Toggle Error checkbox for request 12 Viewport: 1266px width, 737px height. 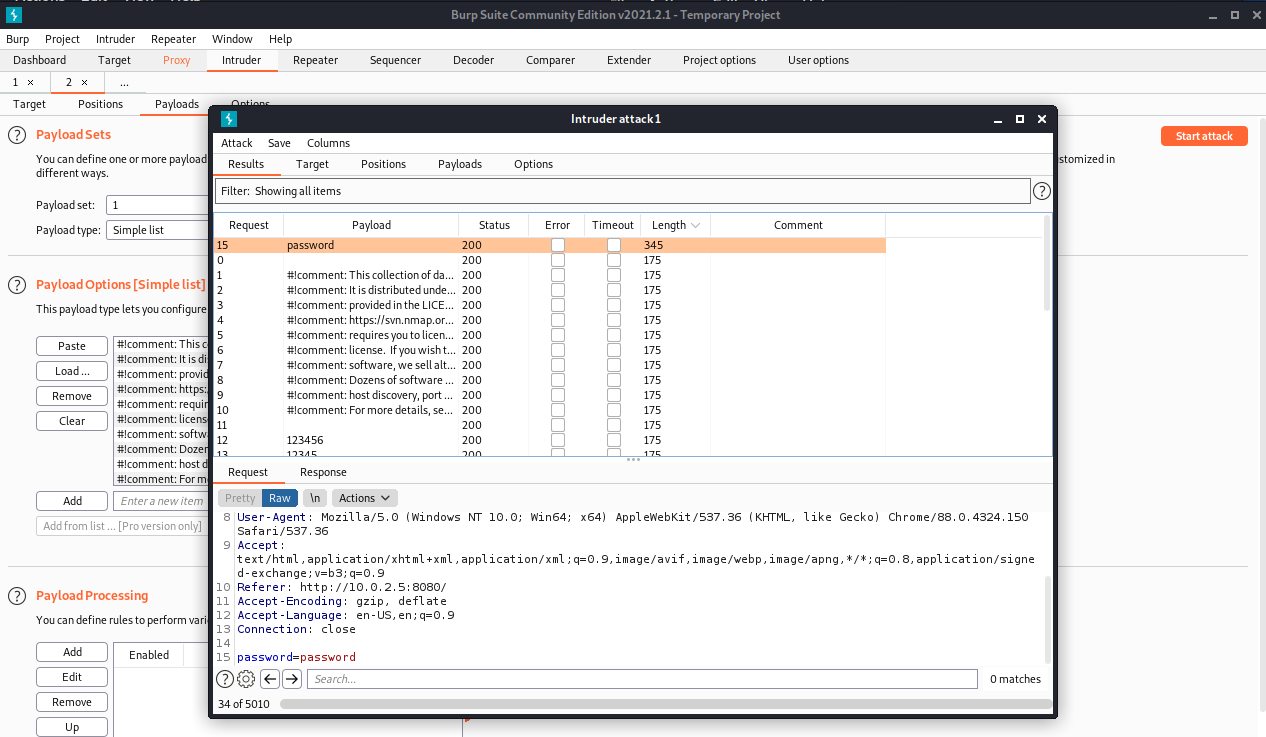(x=558, y=440)
